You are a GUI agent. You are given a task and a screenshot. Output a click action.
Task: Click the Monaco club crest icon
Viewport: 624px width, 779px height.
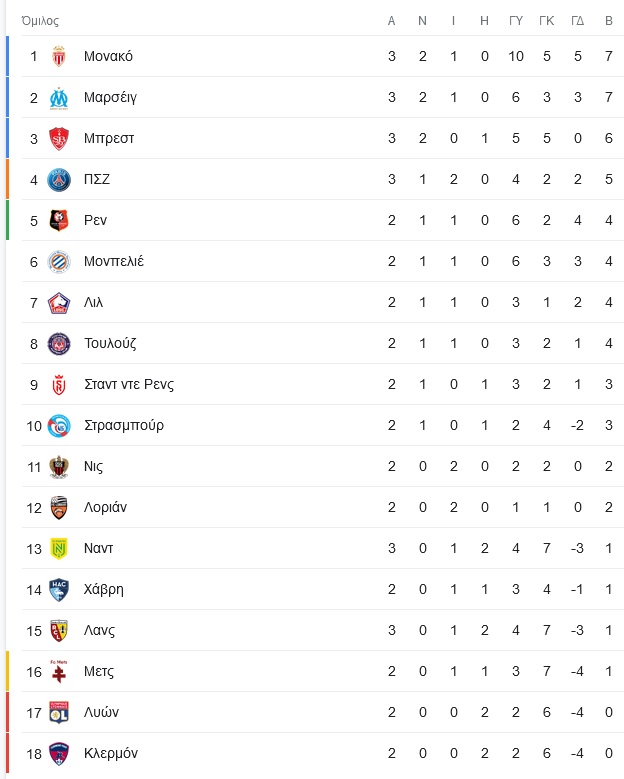coord(59,56)
